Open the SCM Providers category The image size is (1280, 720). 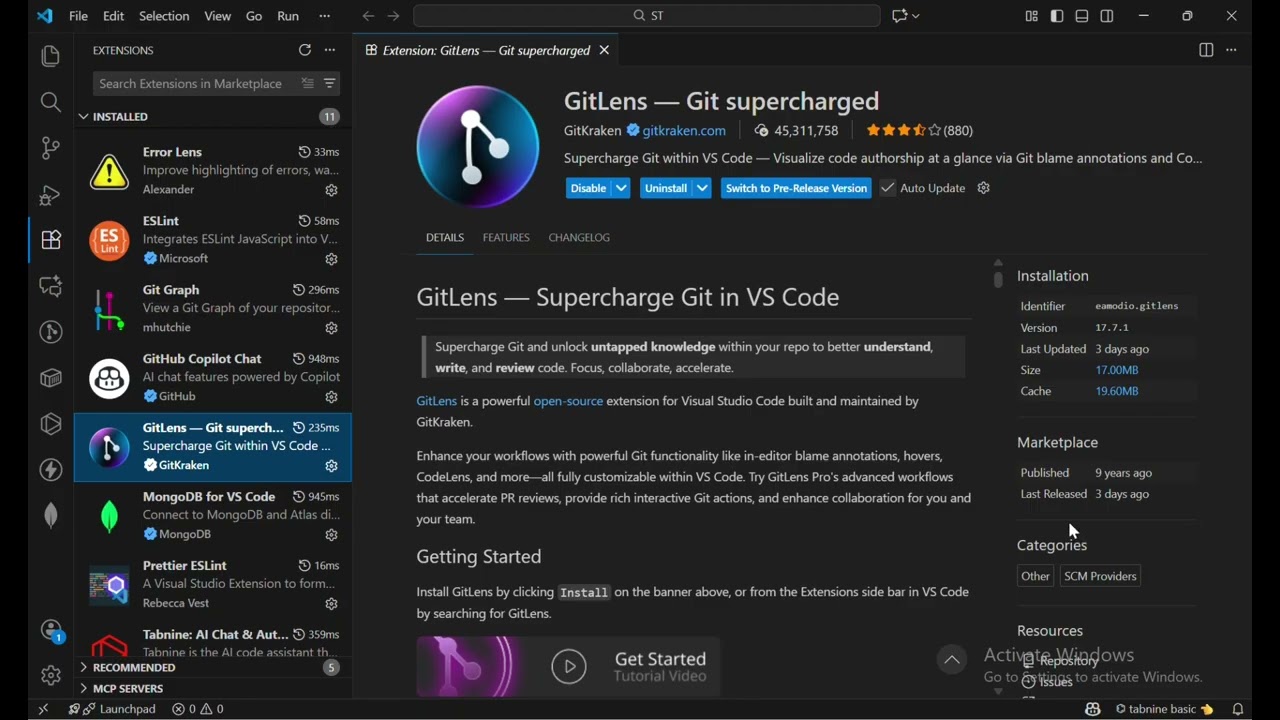[x=1100, y=577]
